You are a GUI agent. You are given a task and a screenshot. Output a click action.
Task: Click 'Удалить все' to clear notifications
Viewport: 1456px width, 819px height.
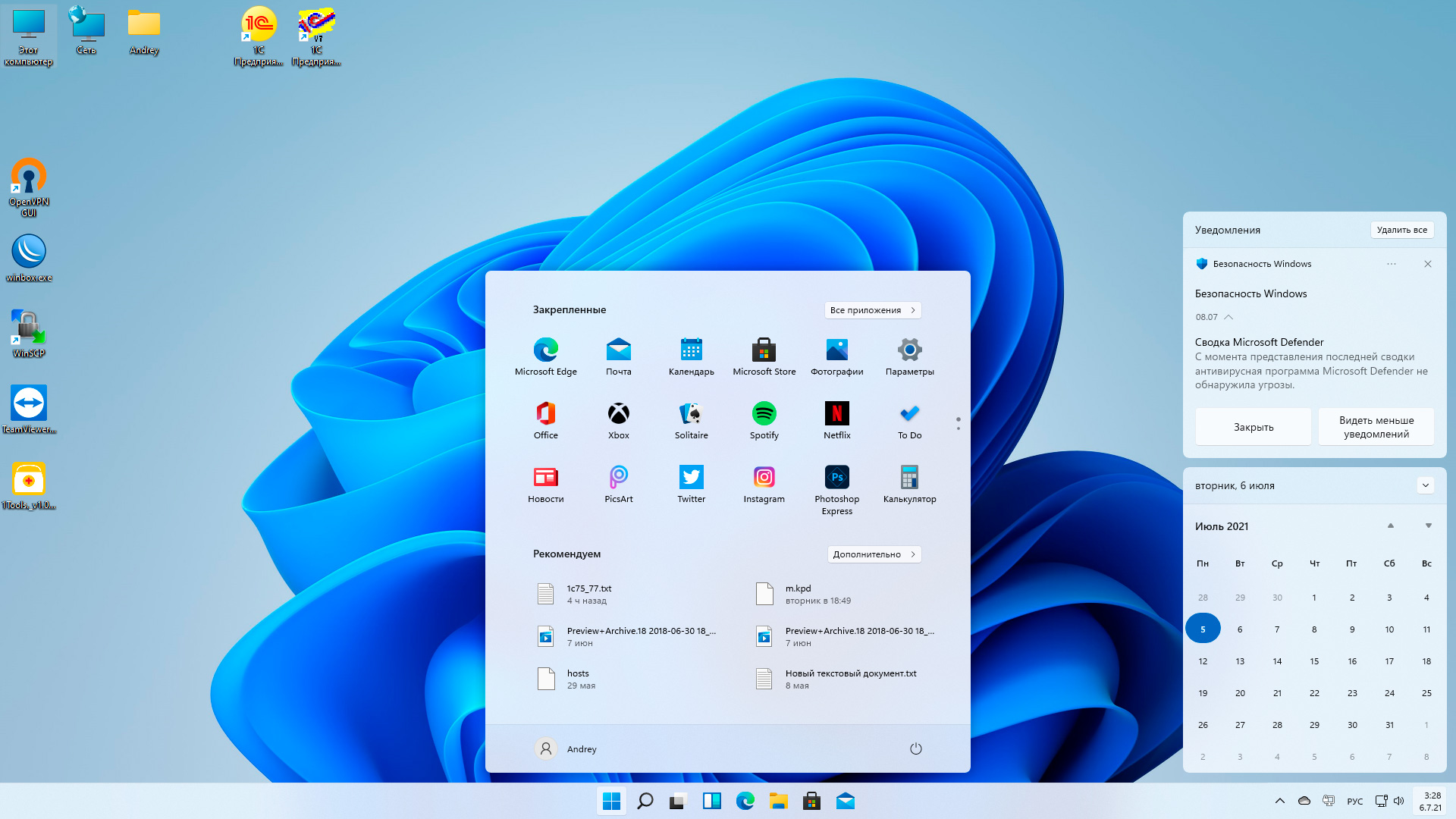[1401, 230]
